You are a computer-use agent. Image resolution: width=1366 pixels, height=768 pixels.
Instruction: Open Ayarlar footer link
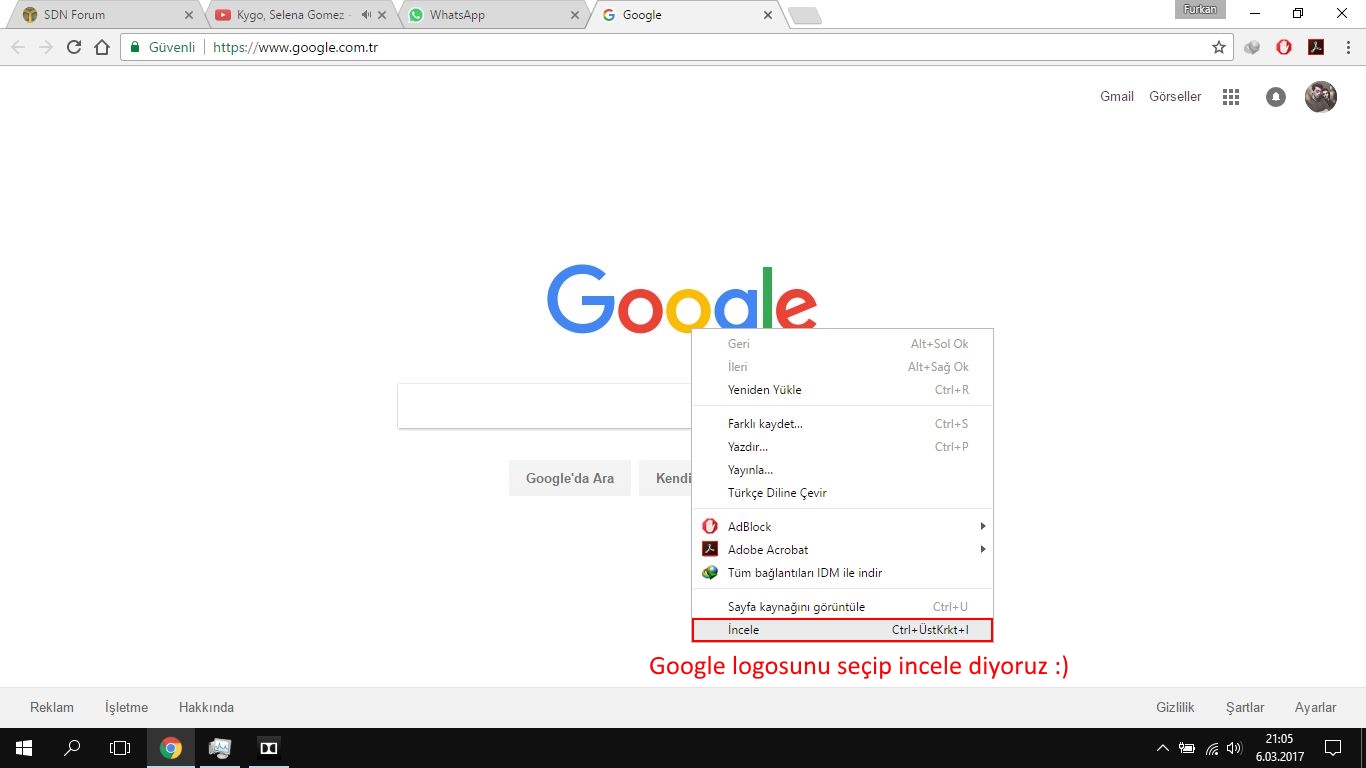click(1315, 707)
